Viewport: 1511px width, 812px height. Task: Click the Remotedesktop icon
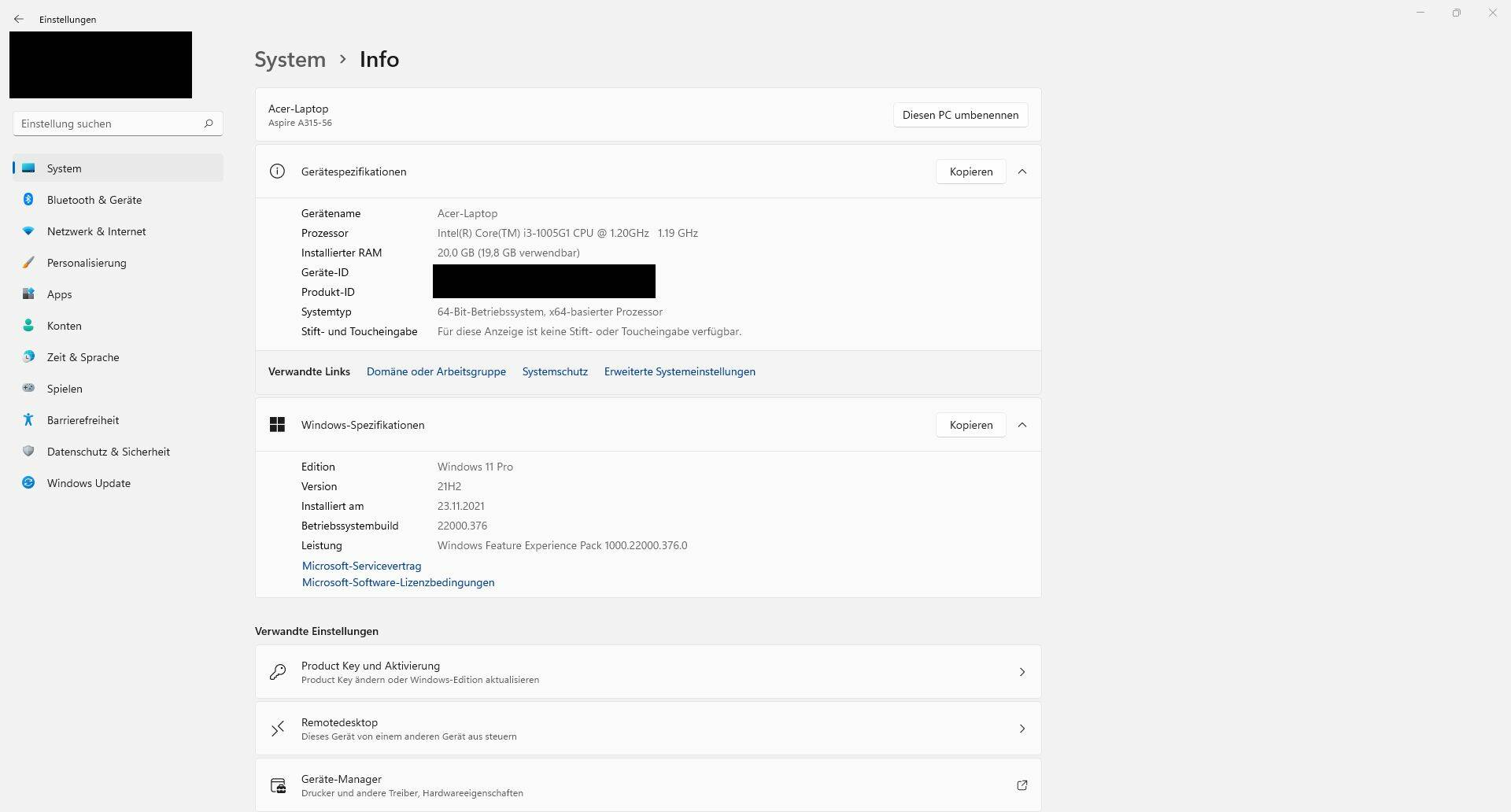pos(277,729)
